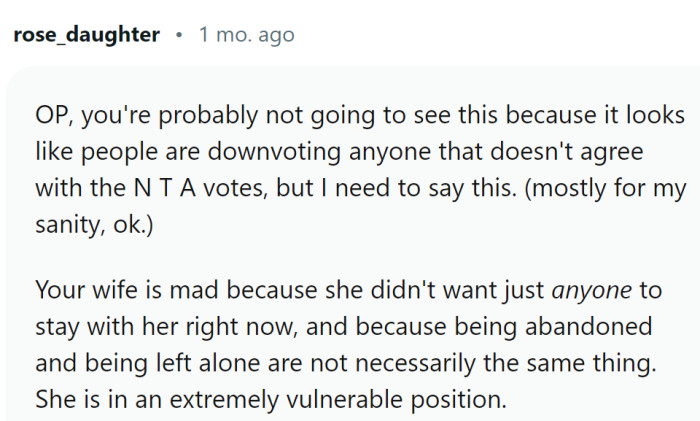The width and height of the screenshot is (700, 421).
Task: Open the rose_daughter user profile
Action: tap(87, 35)
